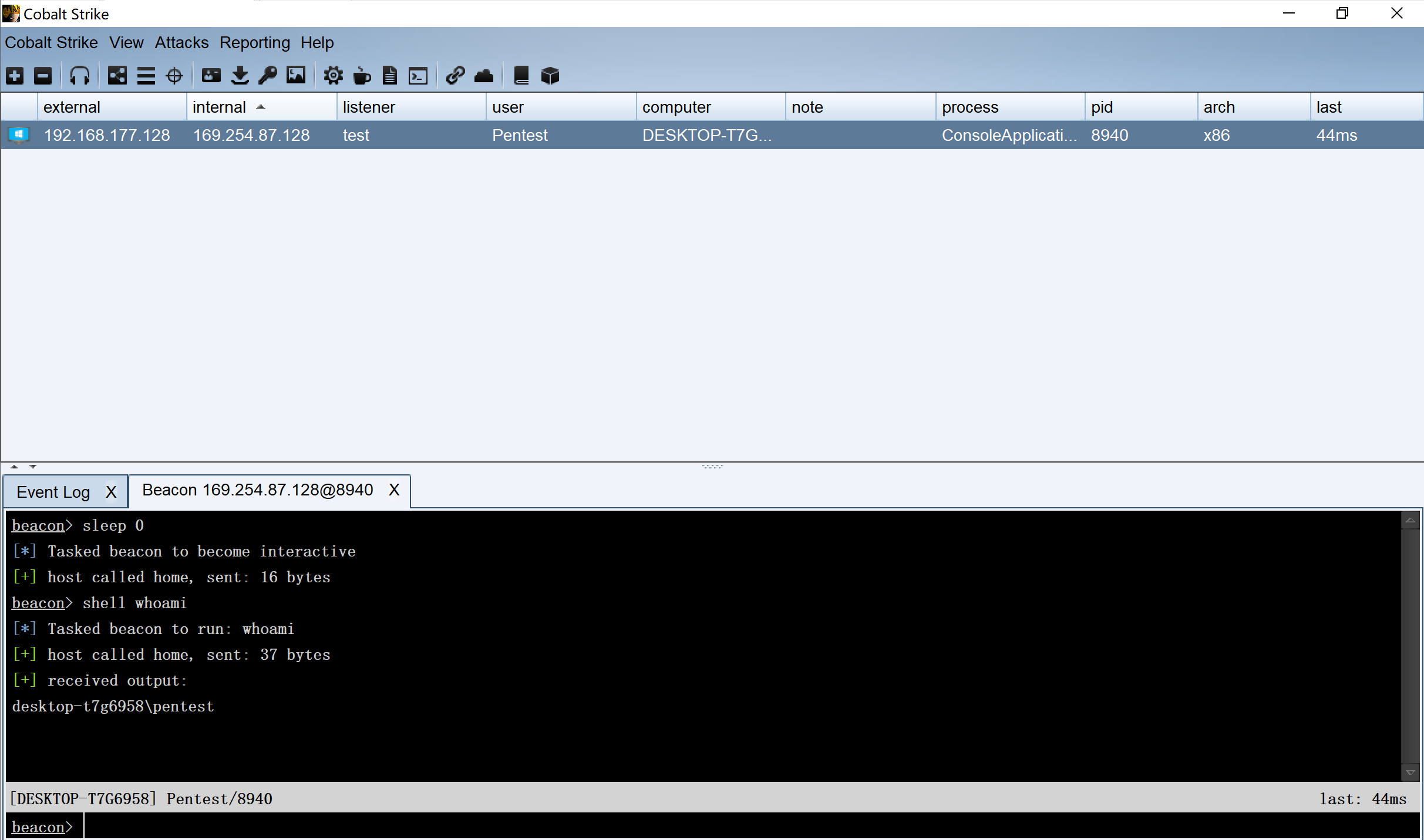Image resolution: width=1424 pixels, height=840 pixels.
Task: Show the targets view crosshair icon
Action: pyautogui.click(x=174, y=76)
